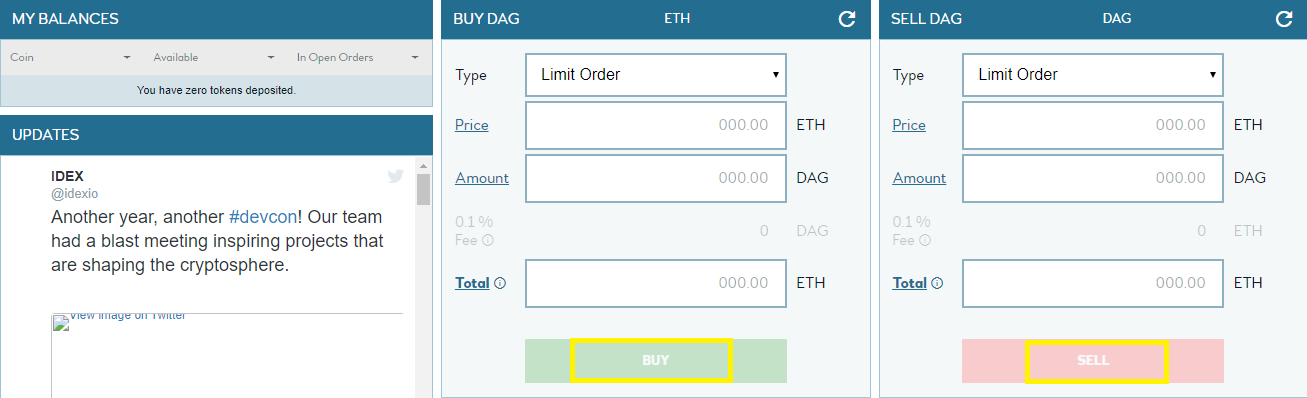Refresh the Sell DAG panel
1307x398 pixels.
(x=1284, y=19)
